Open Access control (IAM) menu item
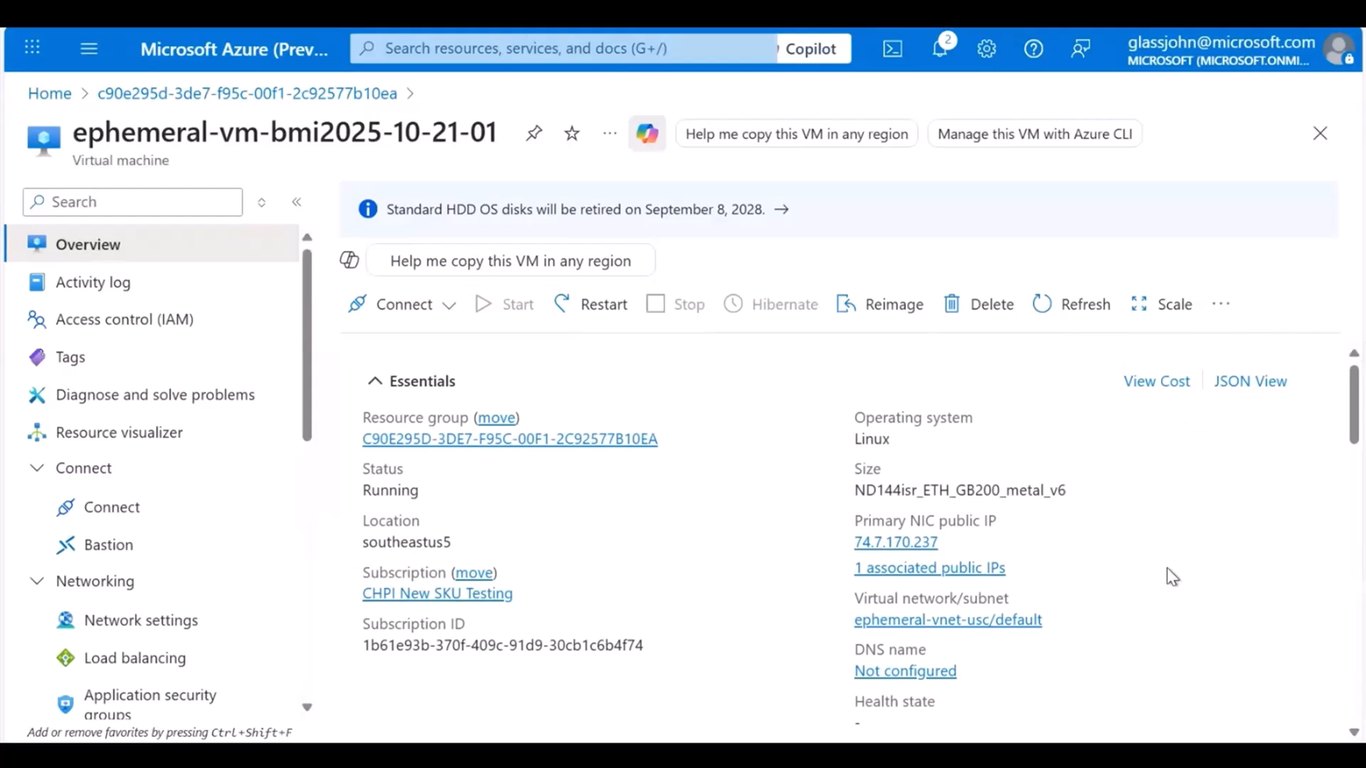The image size is (1366, 768). click(x=124, y=319)
